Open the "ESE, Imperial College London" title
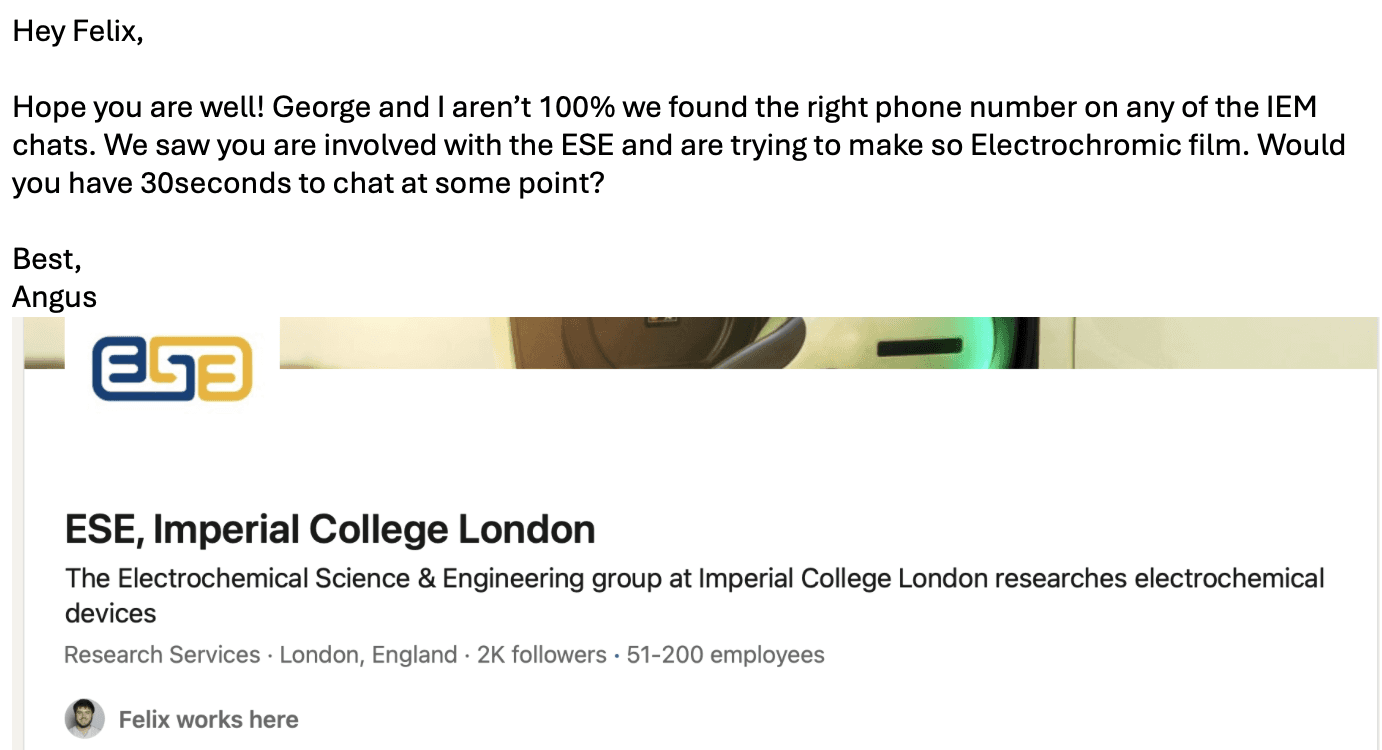 (330, 529)
